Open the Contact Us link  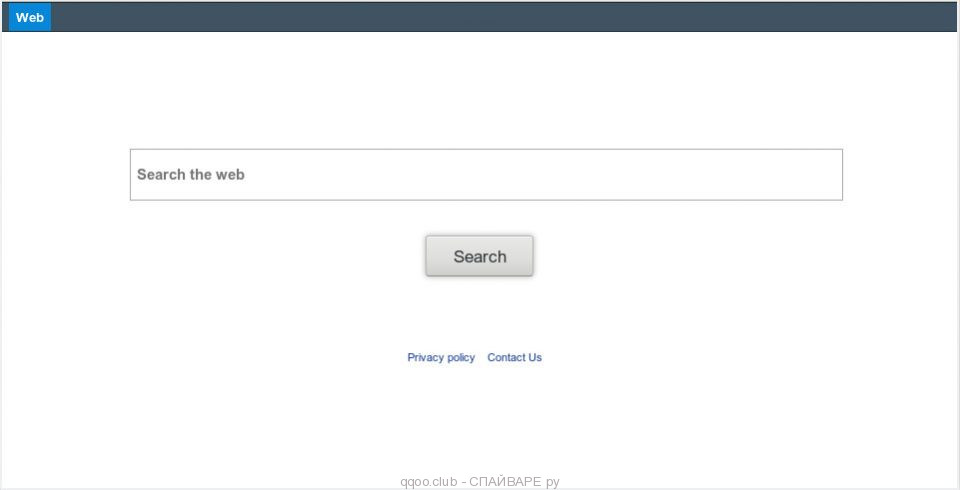[x=514, y=358]
